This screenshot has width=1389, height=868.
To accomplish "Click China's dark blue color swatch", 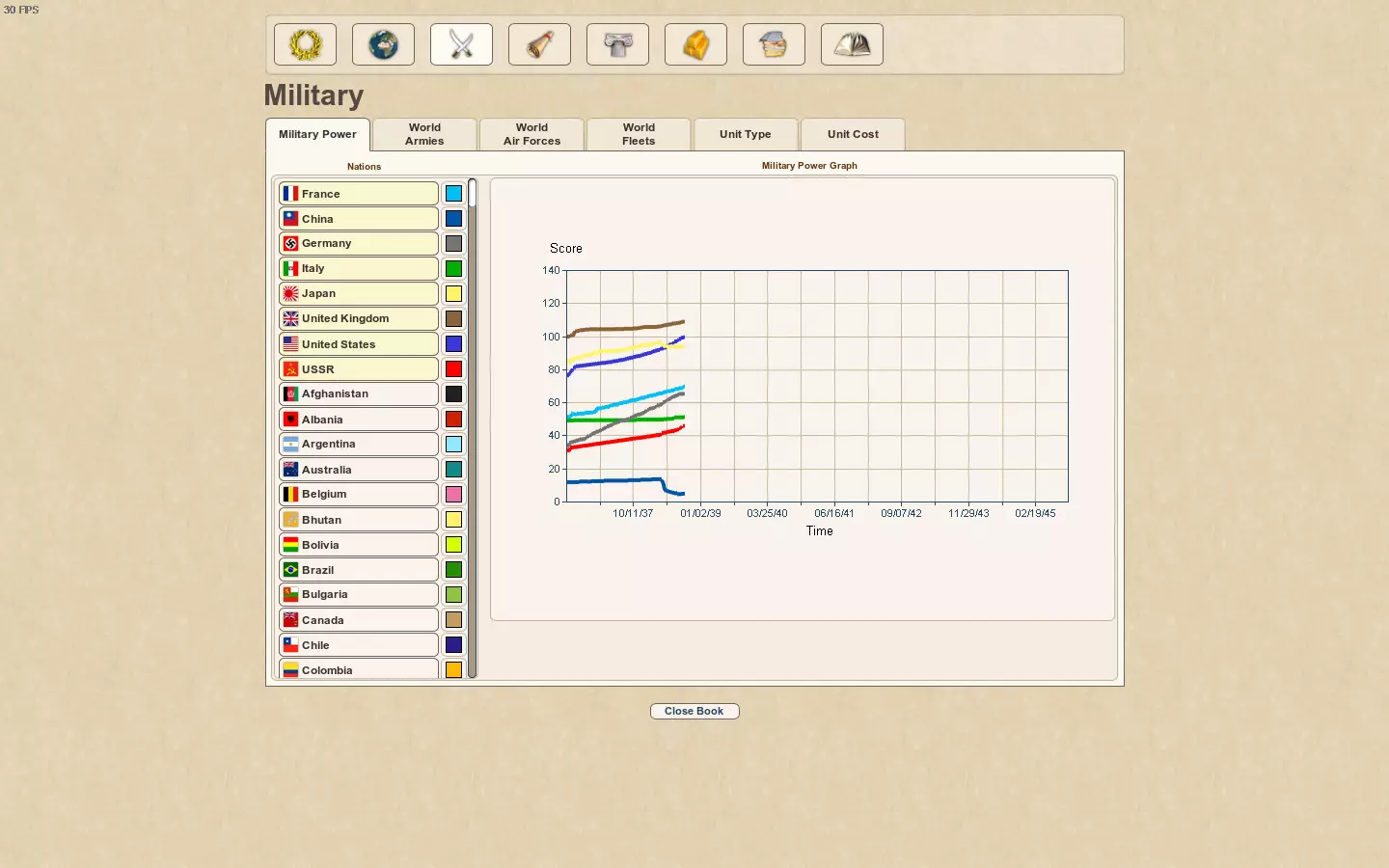I will pos(453,219).
